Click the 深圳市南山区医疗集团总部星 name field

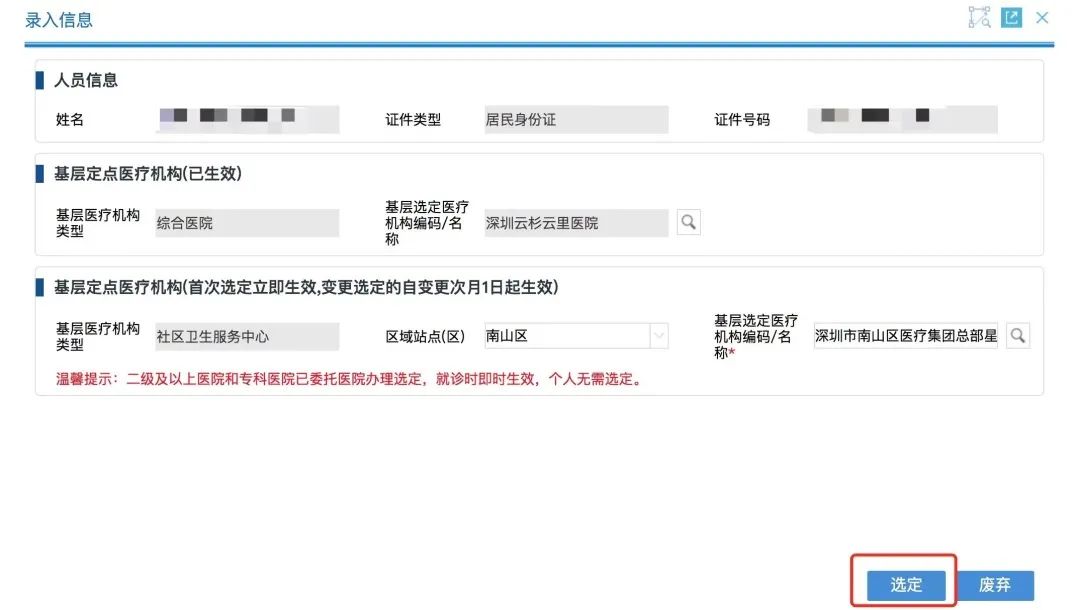tap(905, 336)
